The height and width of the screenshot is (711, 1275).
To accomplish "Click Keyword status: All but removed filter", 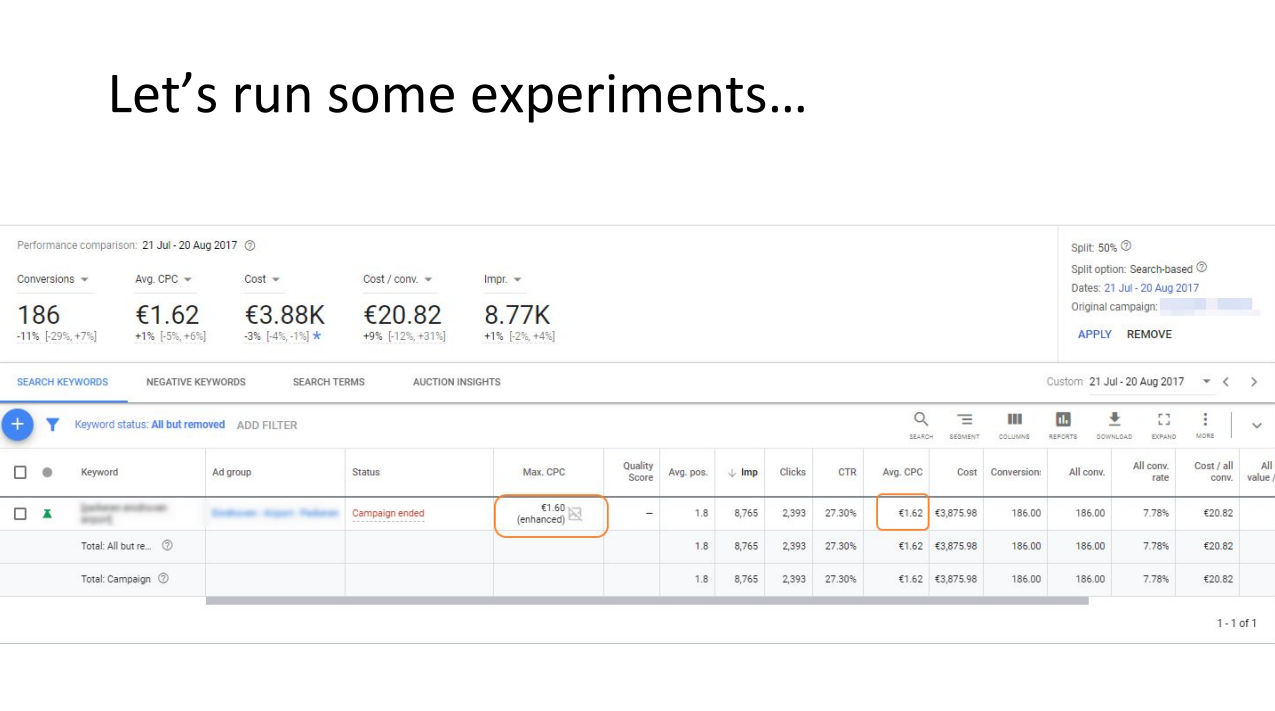I will [x=150, y=425].
